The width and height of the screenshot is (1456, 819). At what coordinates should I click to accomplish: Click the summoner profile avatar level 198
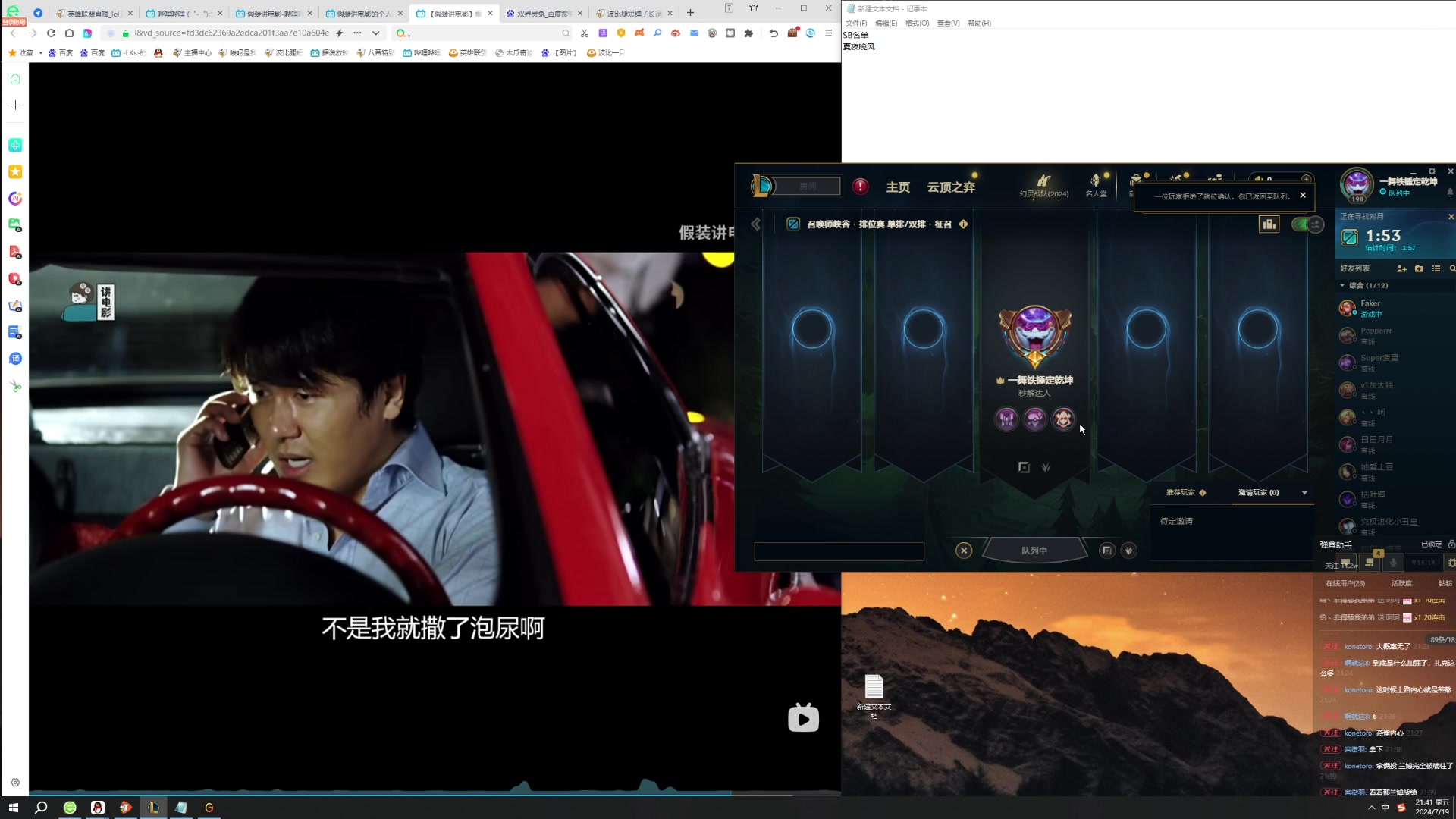(1357, 185)
